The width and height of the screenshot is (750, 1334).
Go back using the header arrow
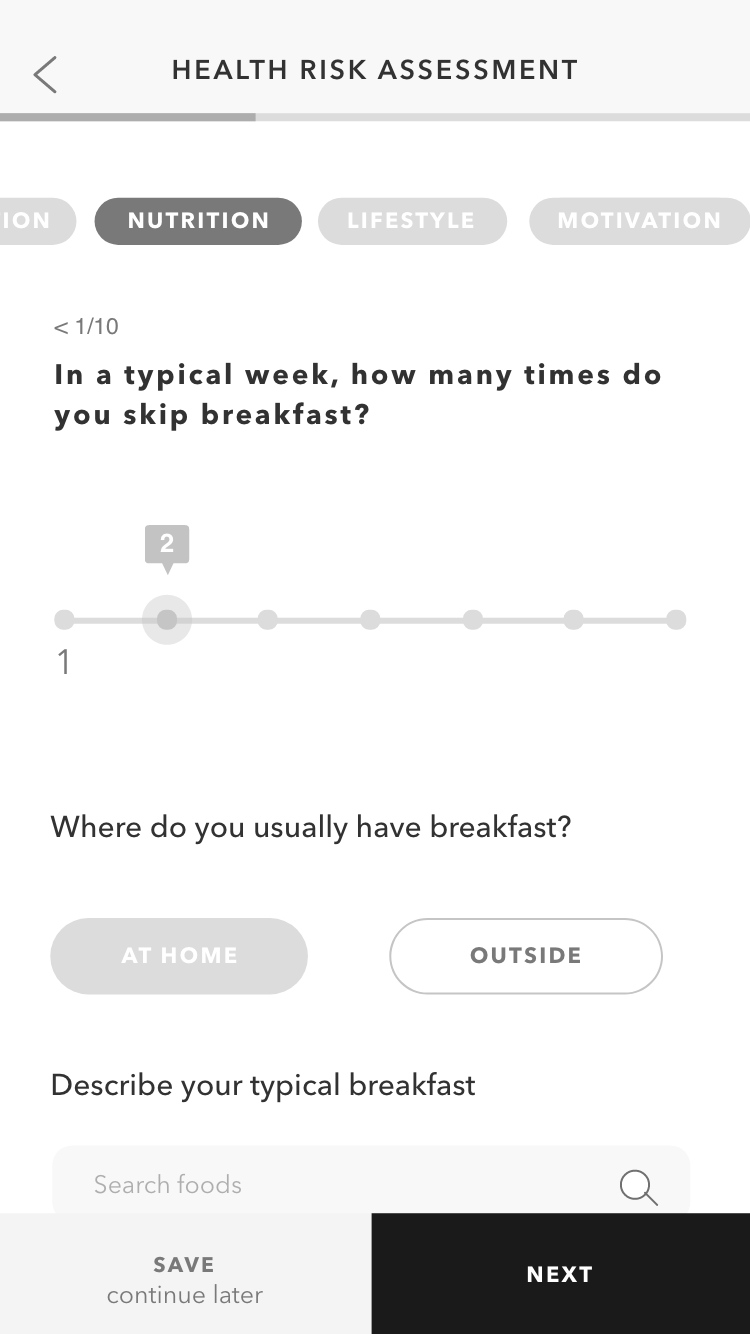[x=45, y=74]
